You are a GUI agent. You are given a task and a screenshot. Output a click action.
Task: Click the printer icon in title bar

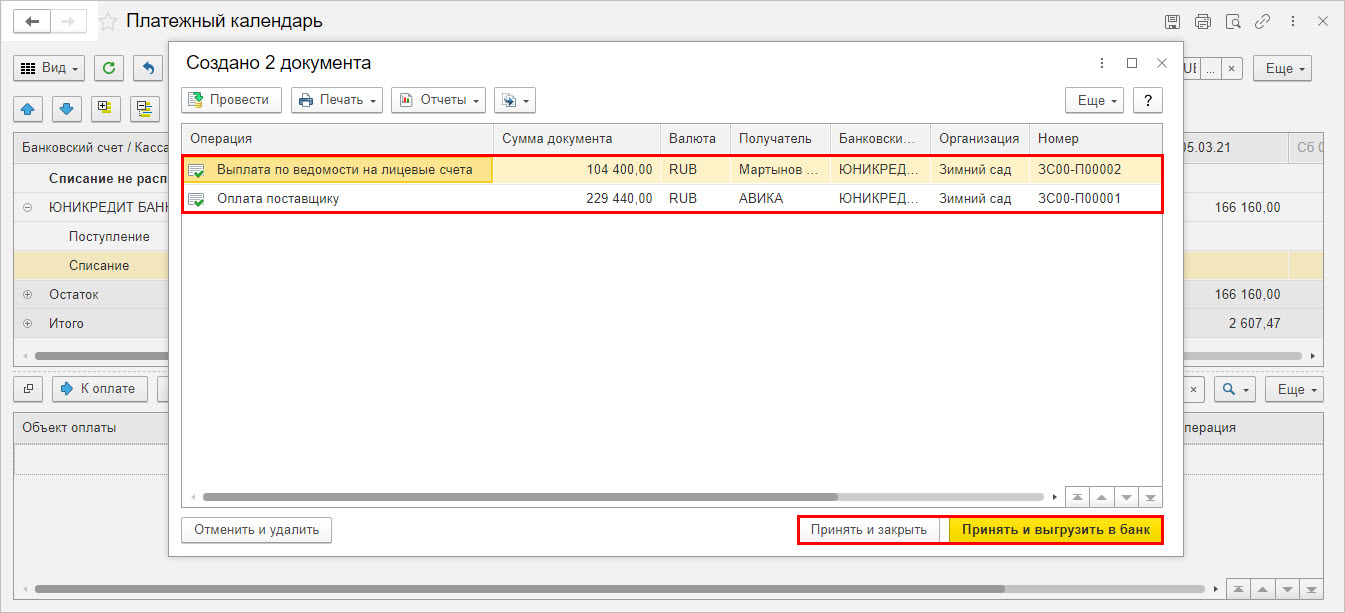[1203, 21]
